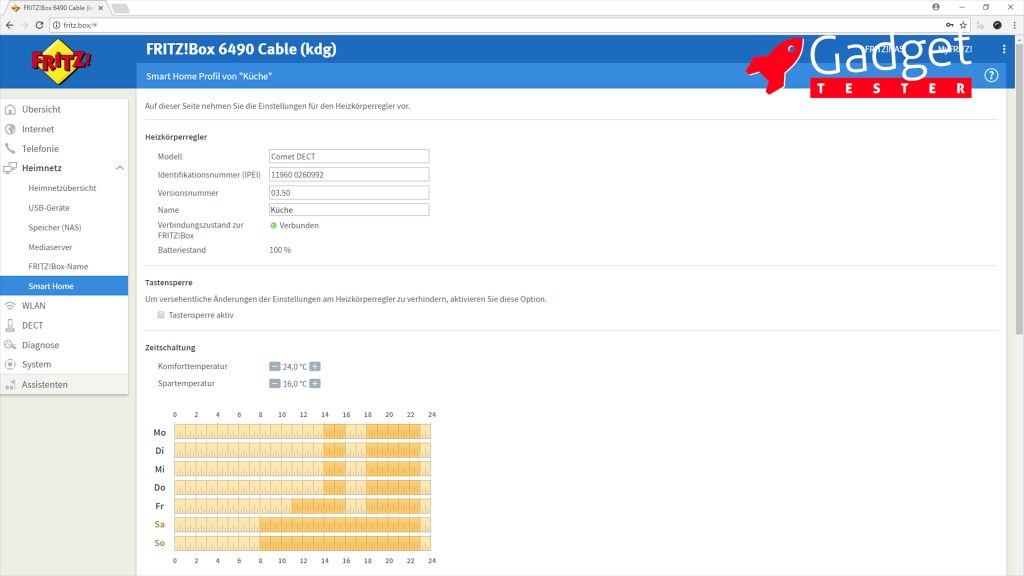Screen dimensions: 1024x576
Task: Open the Assistenten section
Action: (45, 384)
